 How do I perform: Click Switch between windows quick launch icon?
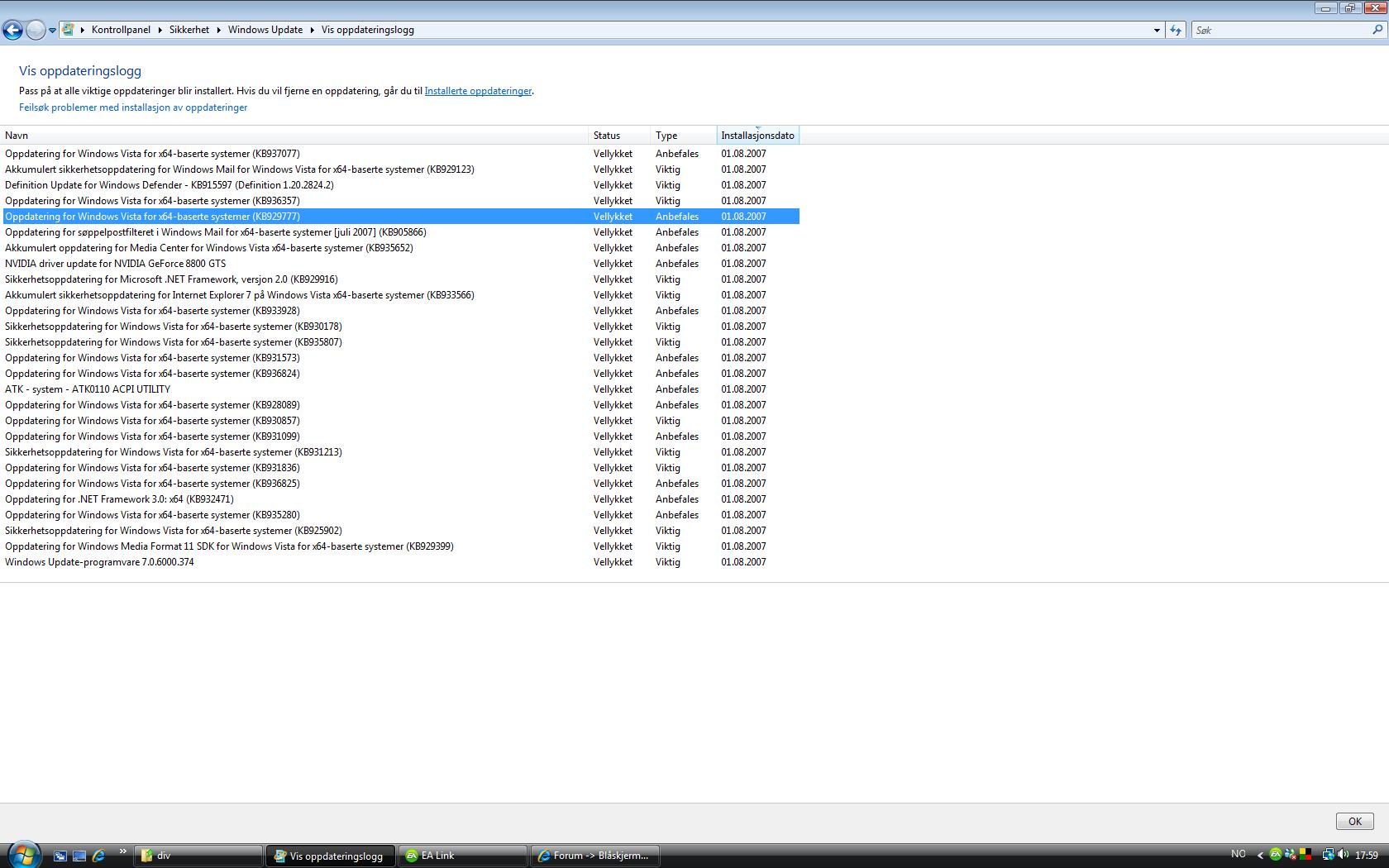click(x=60, y=856)
